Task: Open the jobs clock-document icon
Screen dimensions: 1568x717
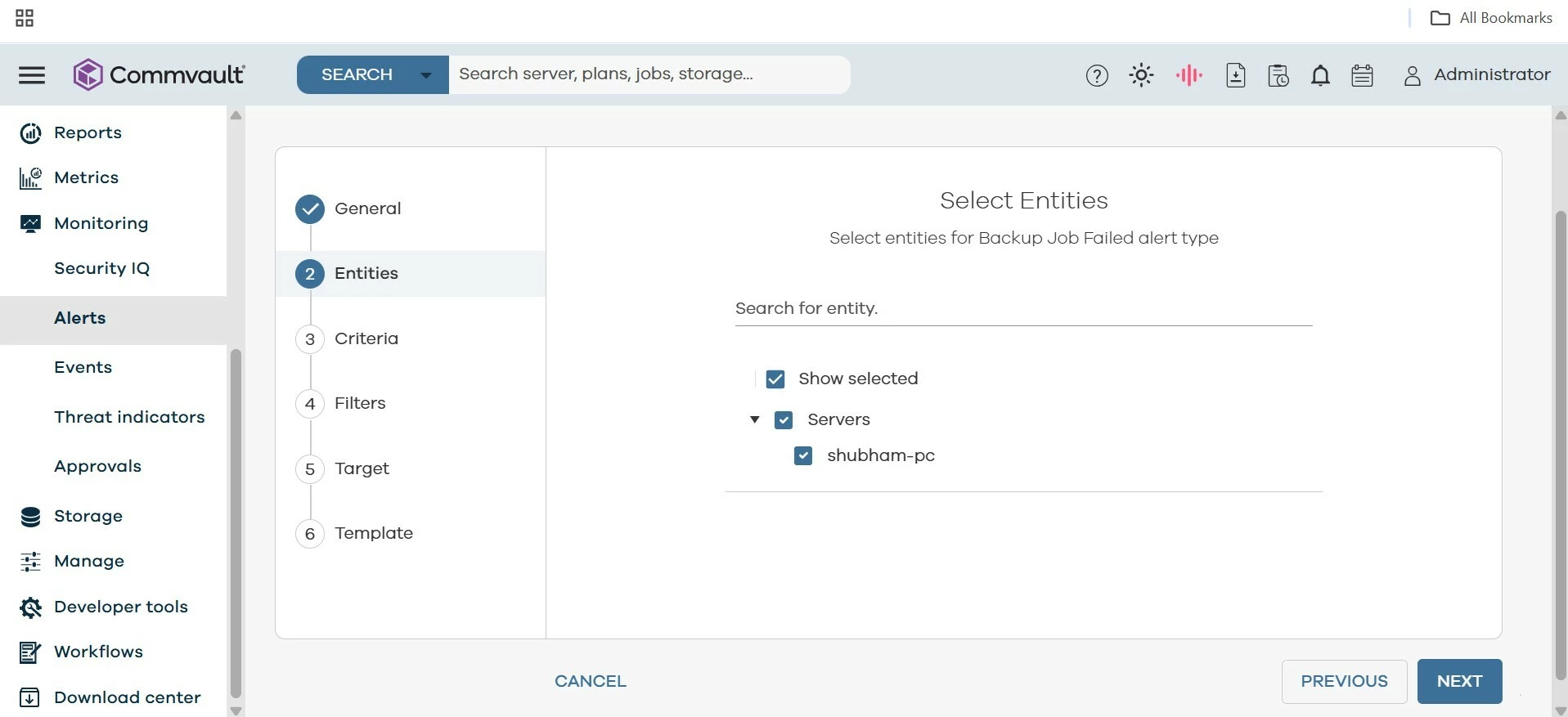Action: [1278, 75]
